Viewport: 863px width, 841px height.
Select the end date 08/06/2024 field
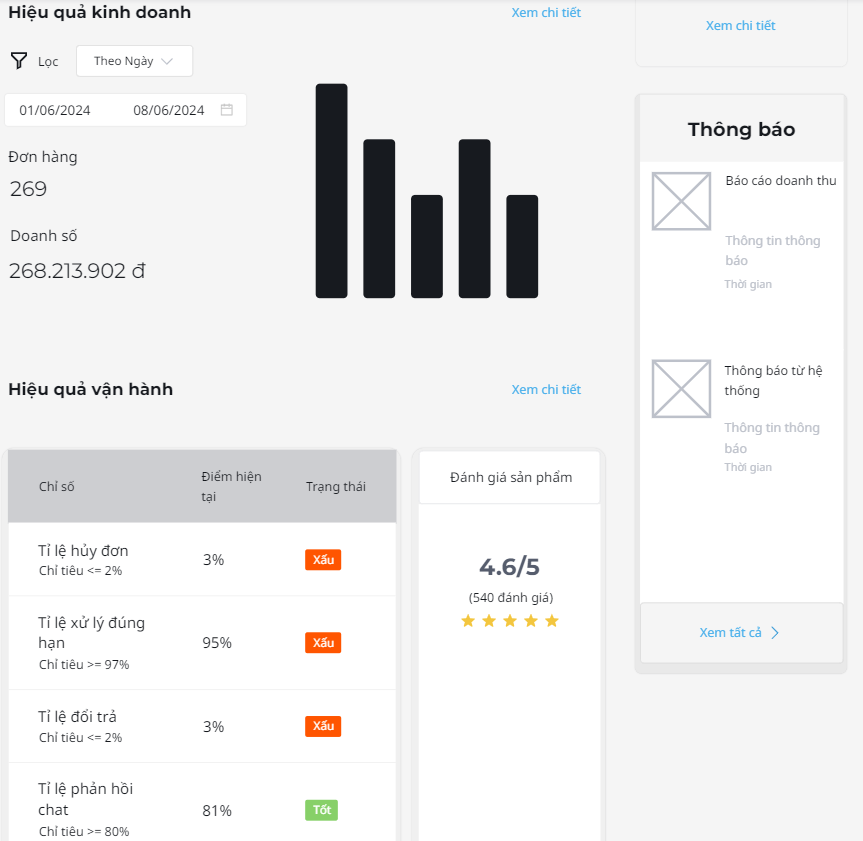click(x=168, y=110)
